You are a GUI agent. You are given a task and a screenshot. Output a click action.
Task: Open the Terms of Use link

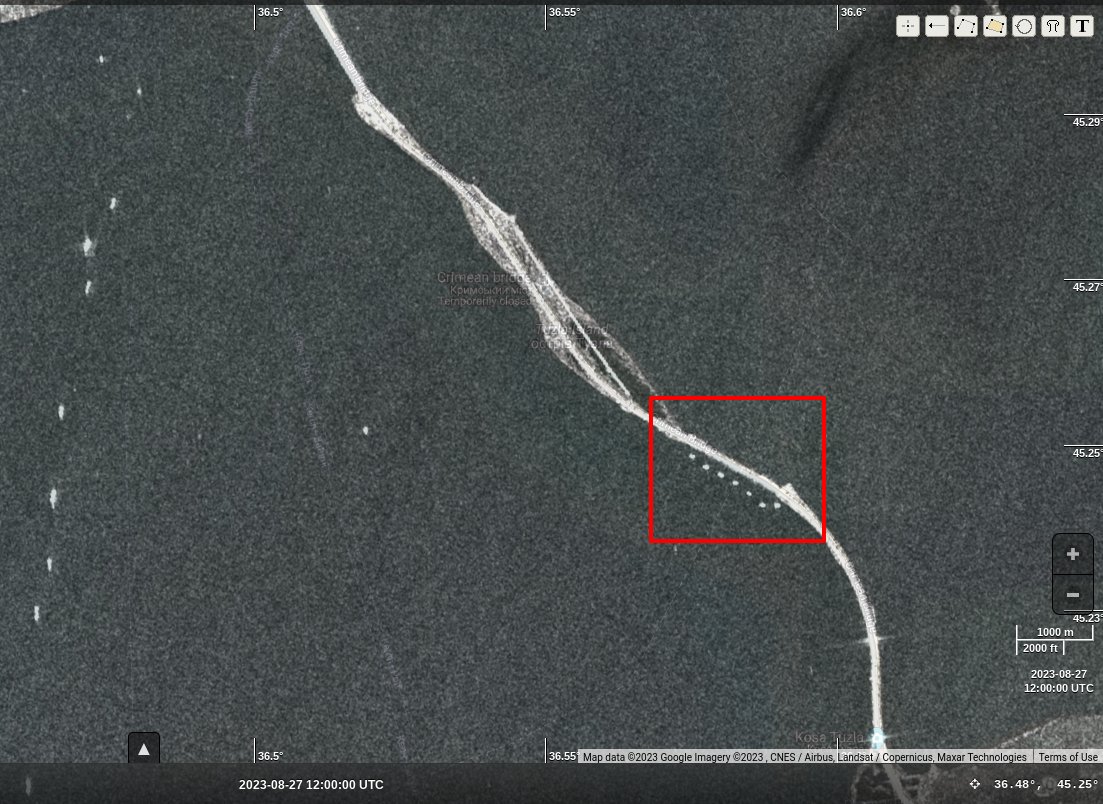[x=1067, y=757]
